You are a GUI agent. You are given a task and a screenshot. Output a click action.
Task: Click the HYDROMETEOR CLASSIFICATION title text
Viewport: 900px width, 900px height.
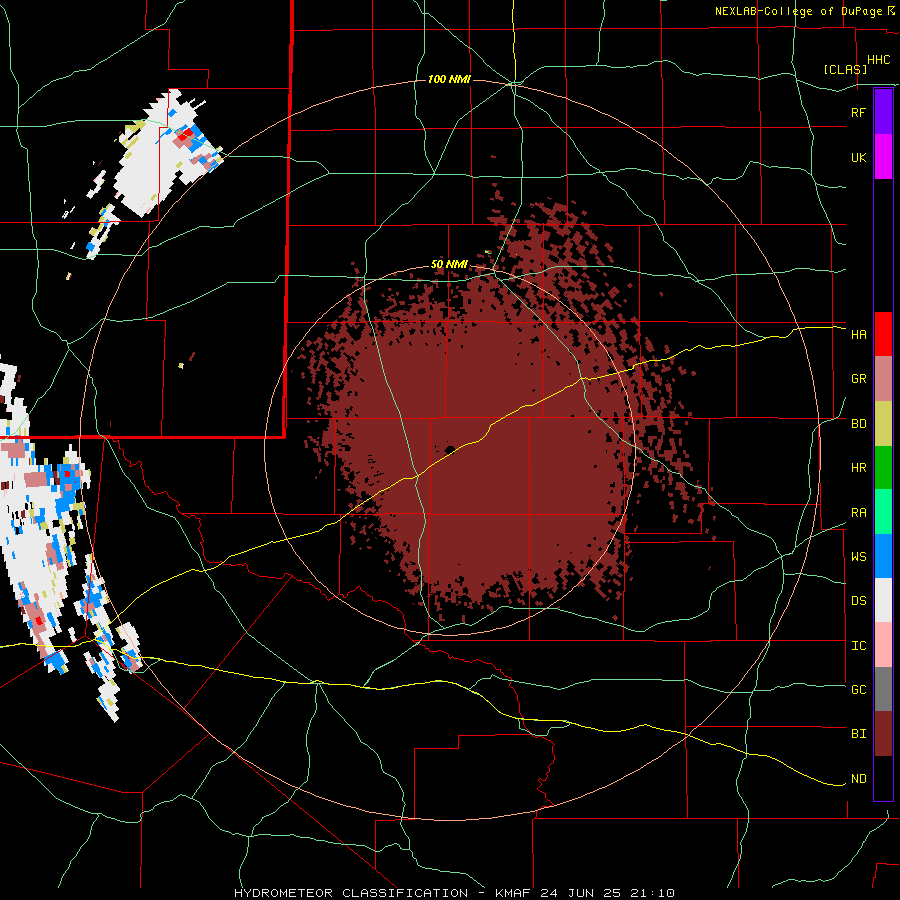[351, 893]
